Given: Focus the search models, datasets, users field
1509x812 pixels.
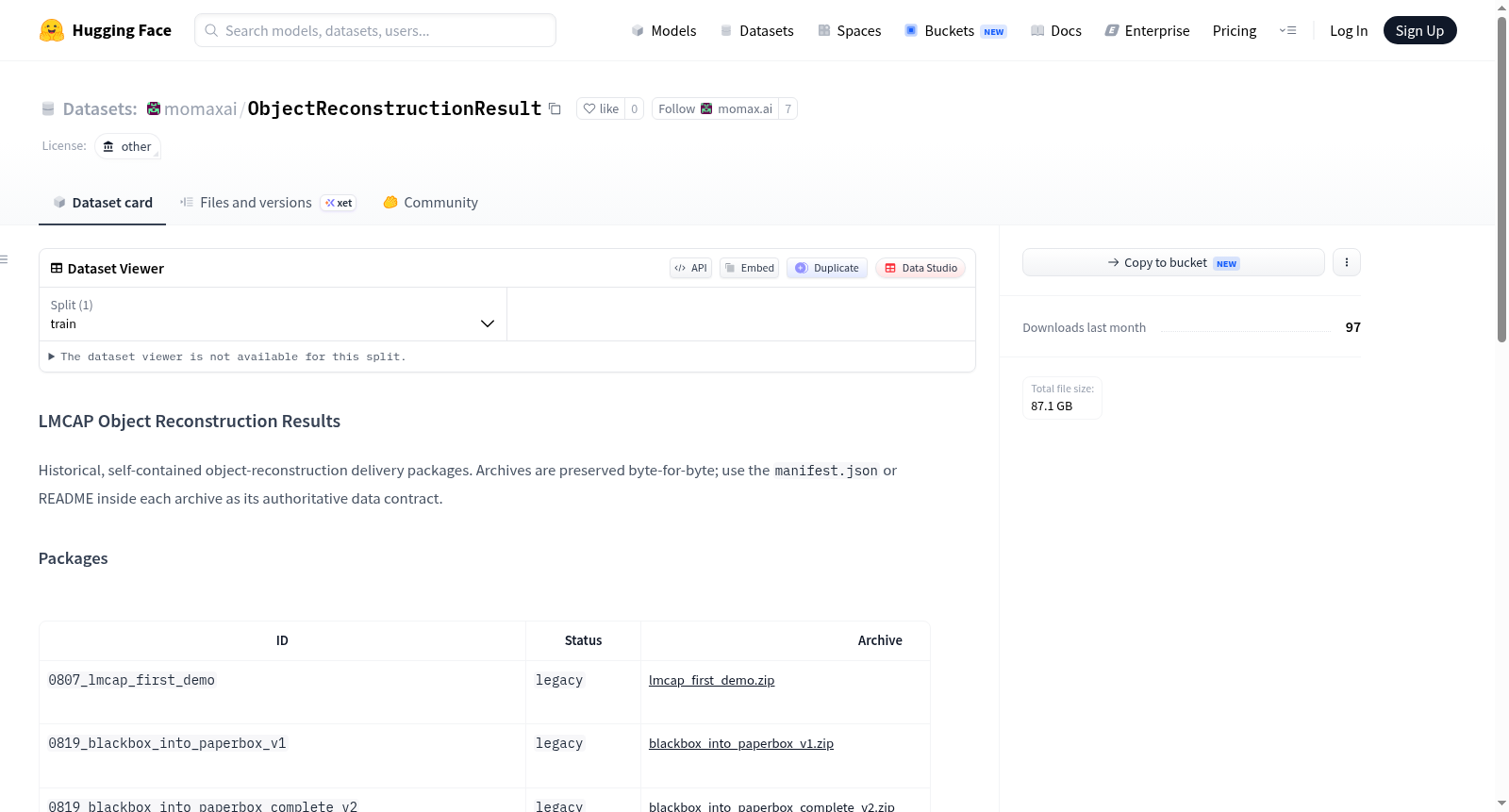Looking at the screenshot, I should coord(375,30).
